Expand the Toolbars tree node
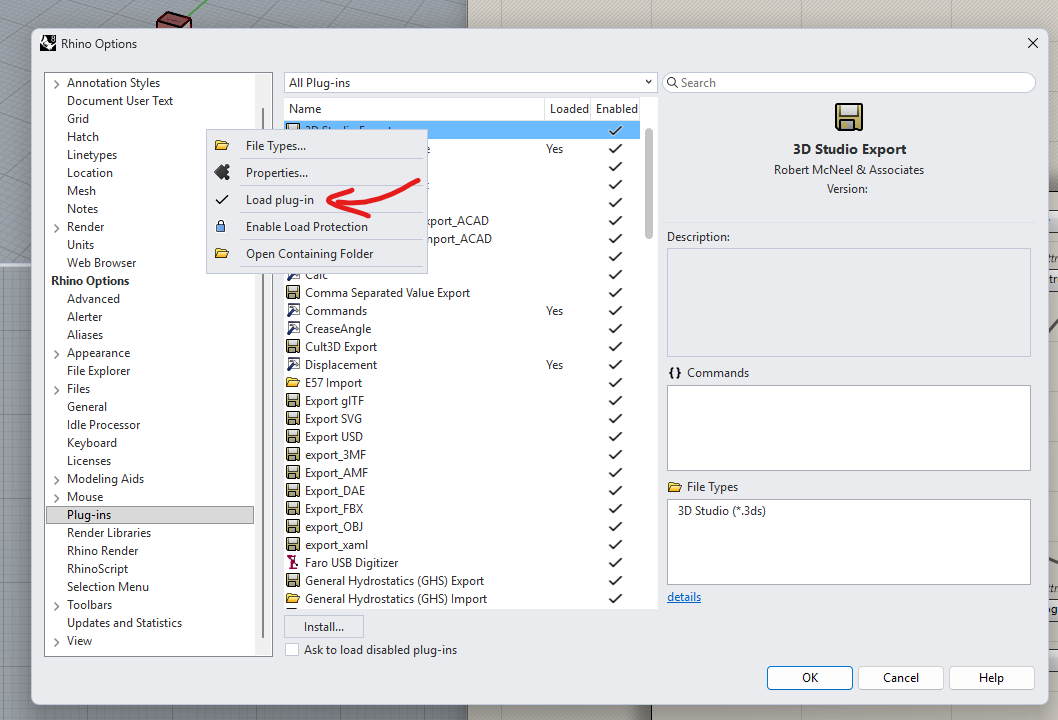This screenshot has height=720, width=1058. 56,605
